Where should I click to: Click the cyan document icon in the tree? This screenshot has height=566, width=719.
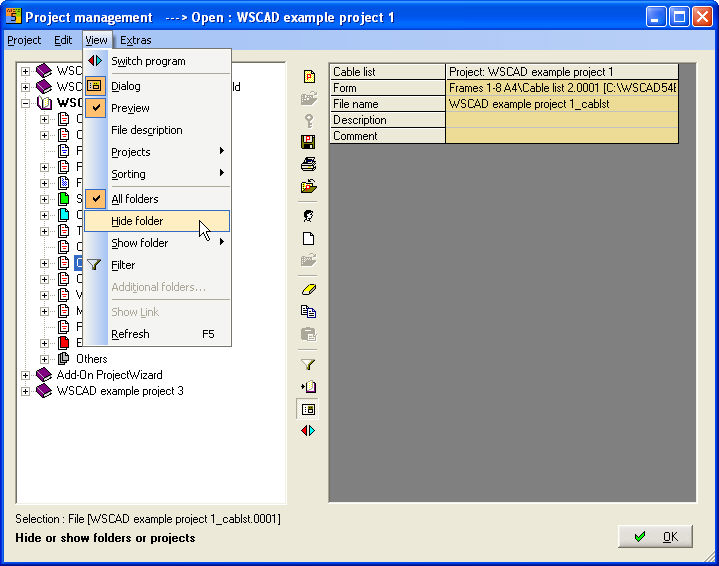64,215
